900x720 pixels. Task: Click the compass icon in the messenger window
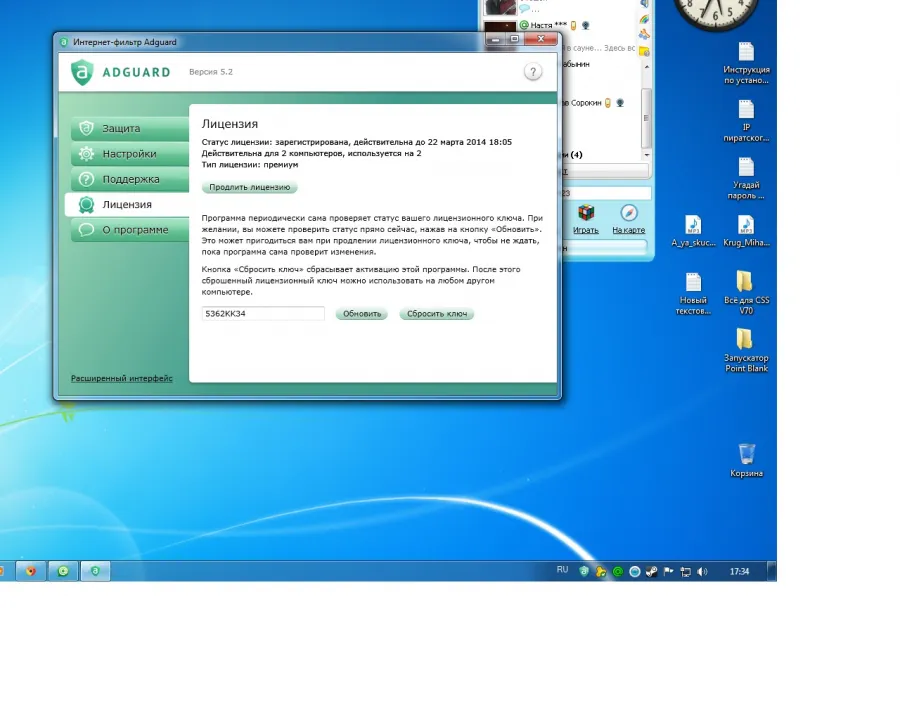[x=629, y=213]
